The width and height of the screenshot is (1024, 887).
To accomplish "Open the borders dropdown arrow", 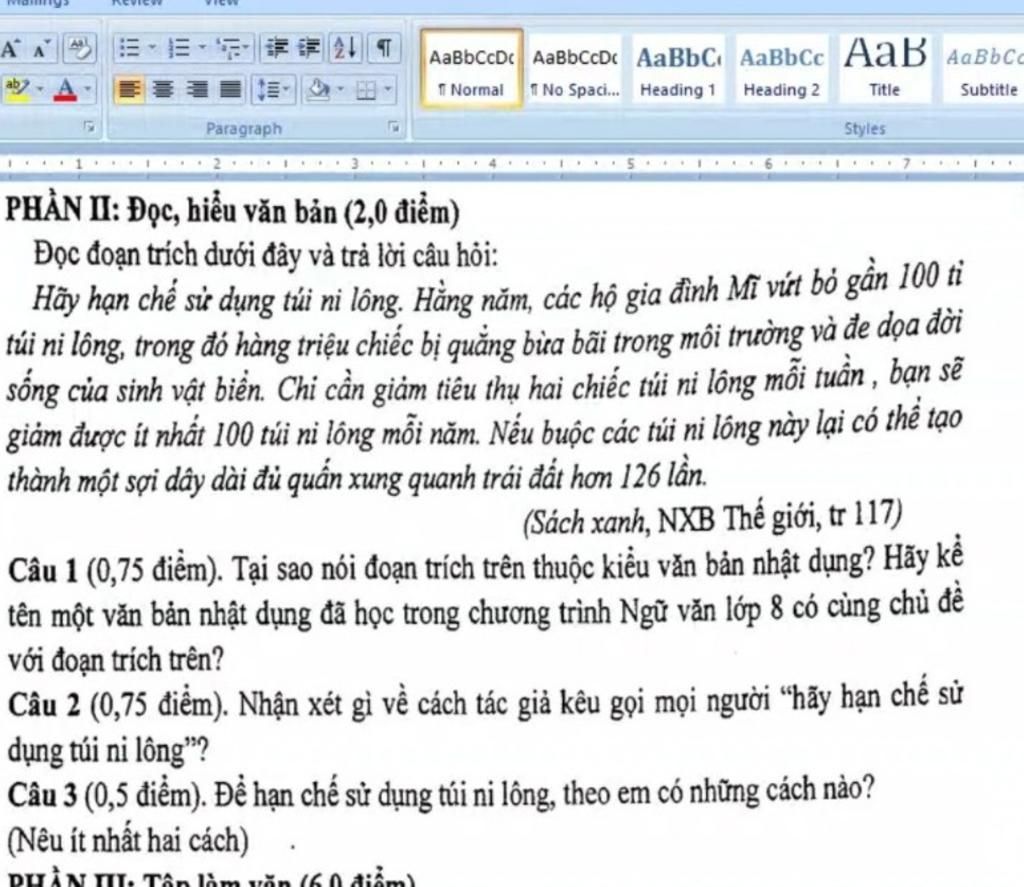I will point(388,89).
